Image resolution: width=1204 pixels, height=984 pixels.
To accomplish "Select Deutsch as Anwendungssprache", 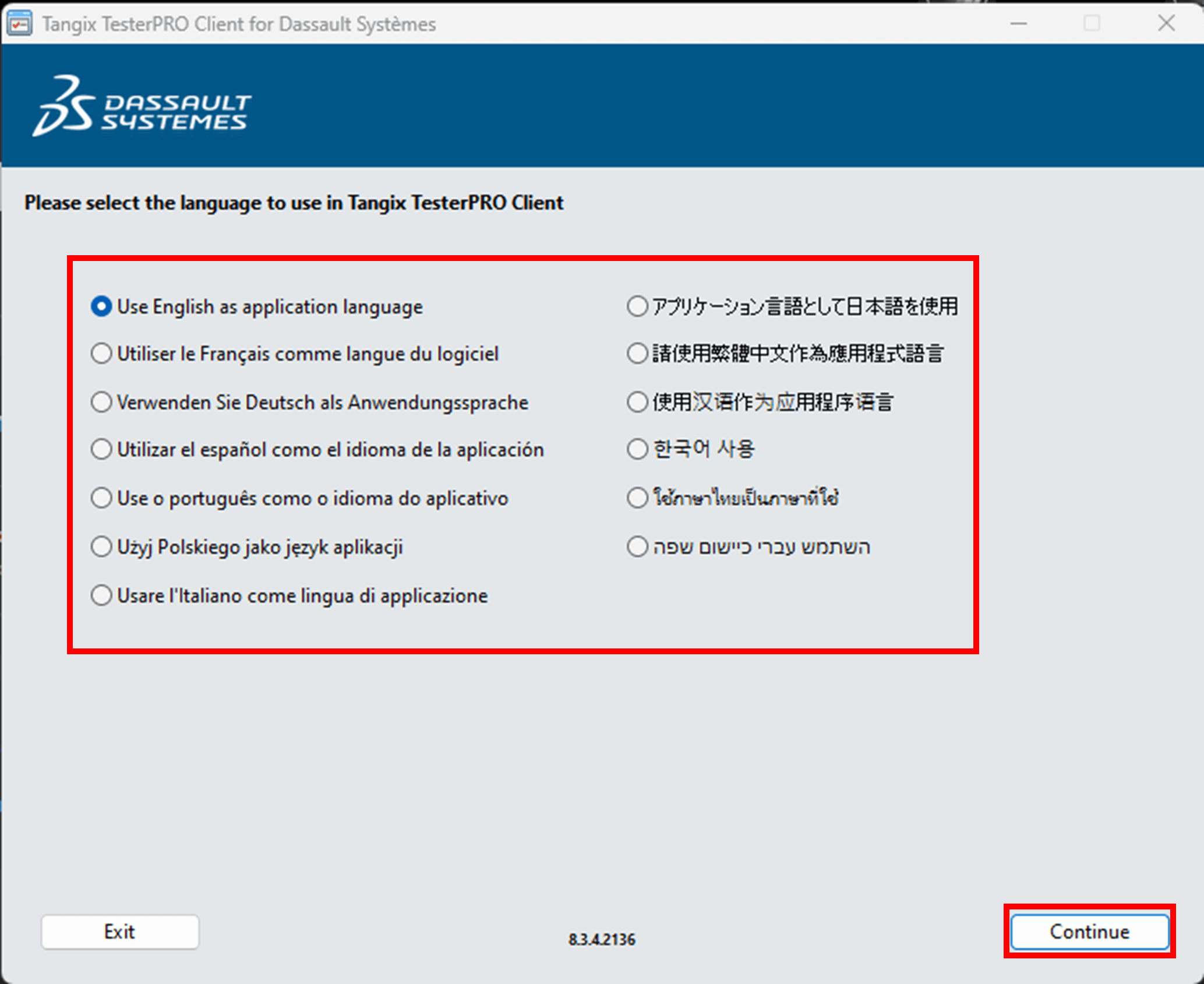I will coord(101,402).
